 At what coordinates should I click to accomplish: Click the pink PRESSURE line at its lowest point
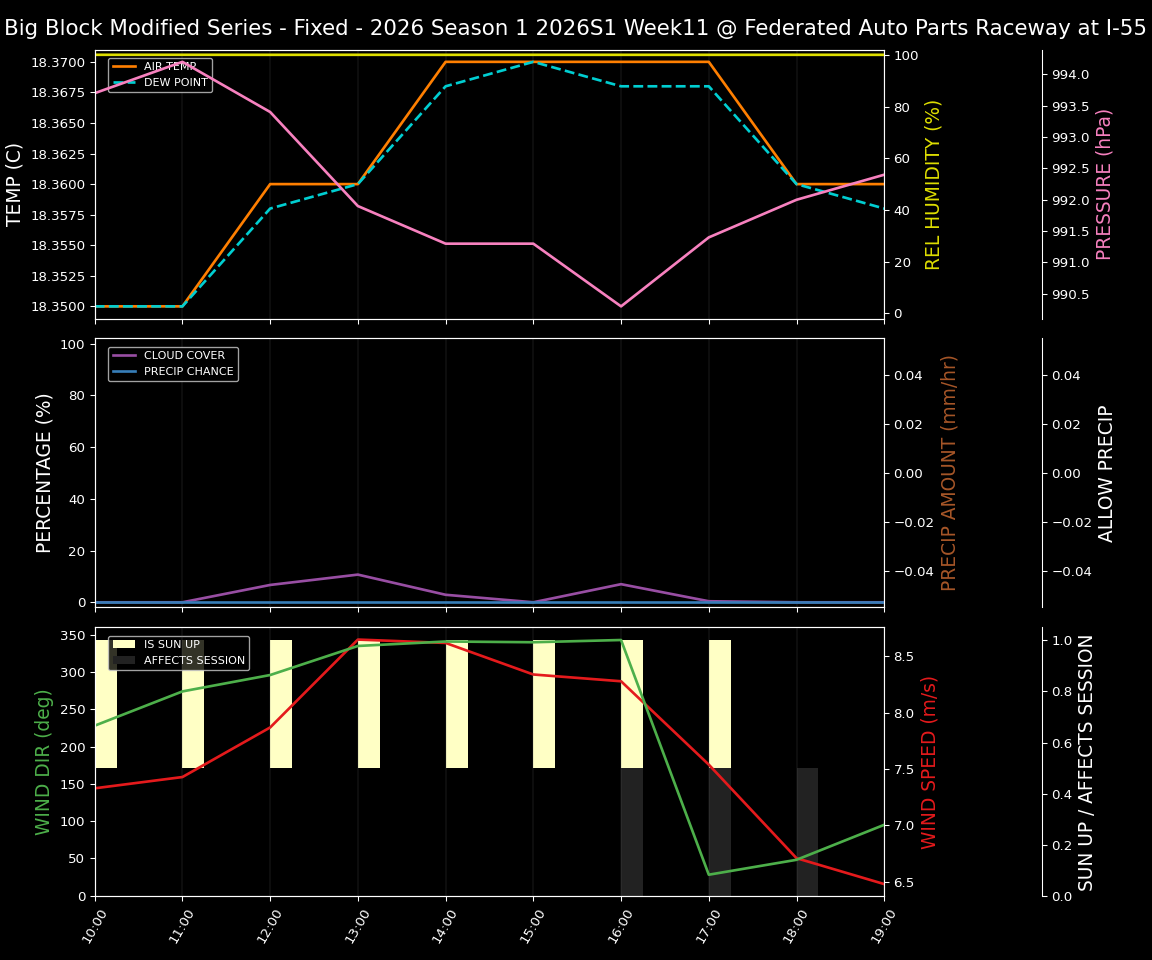pyautogui.click(x=622, y=305)
